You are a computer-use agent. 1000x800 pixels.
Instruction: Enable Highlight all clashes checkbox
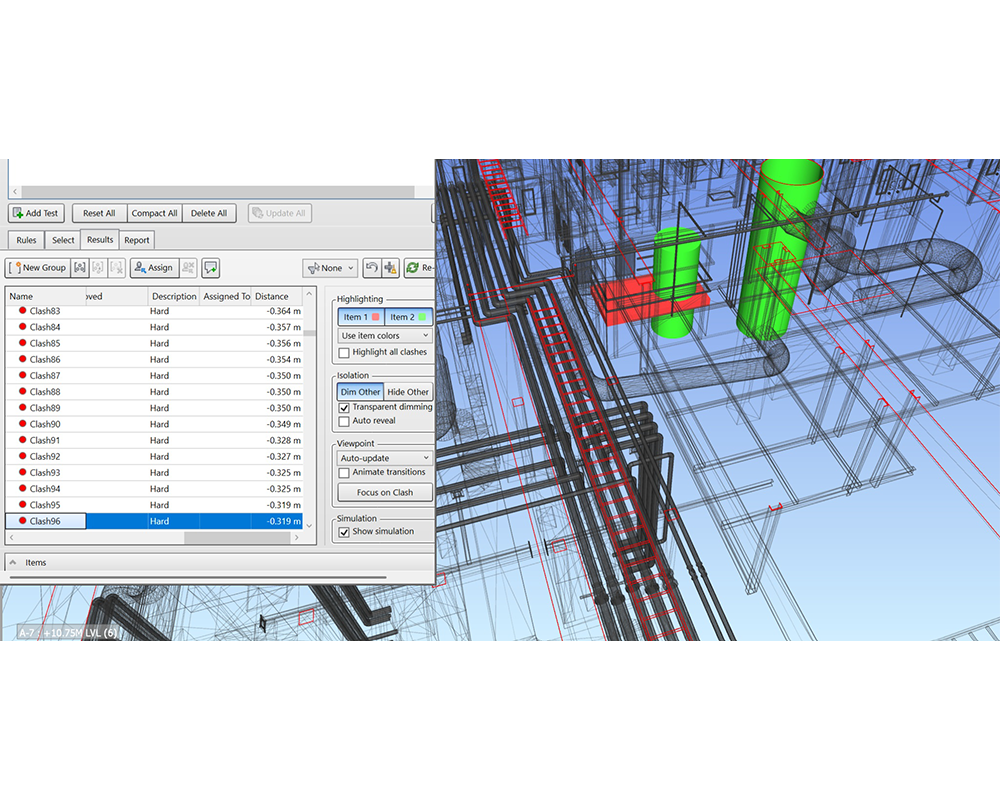tap(344, 352)
